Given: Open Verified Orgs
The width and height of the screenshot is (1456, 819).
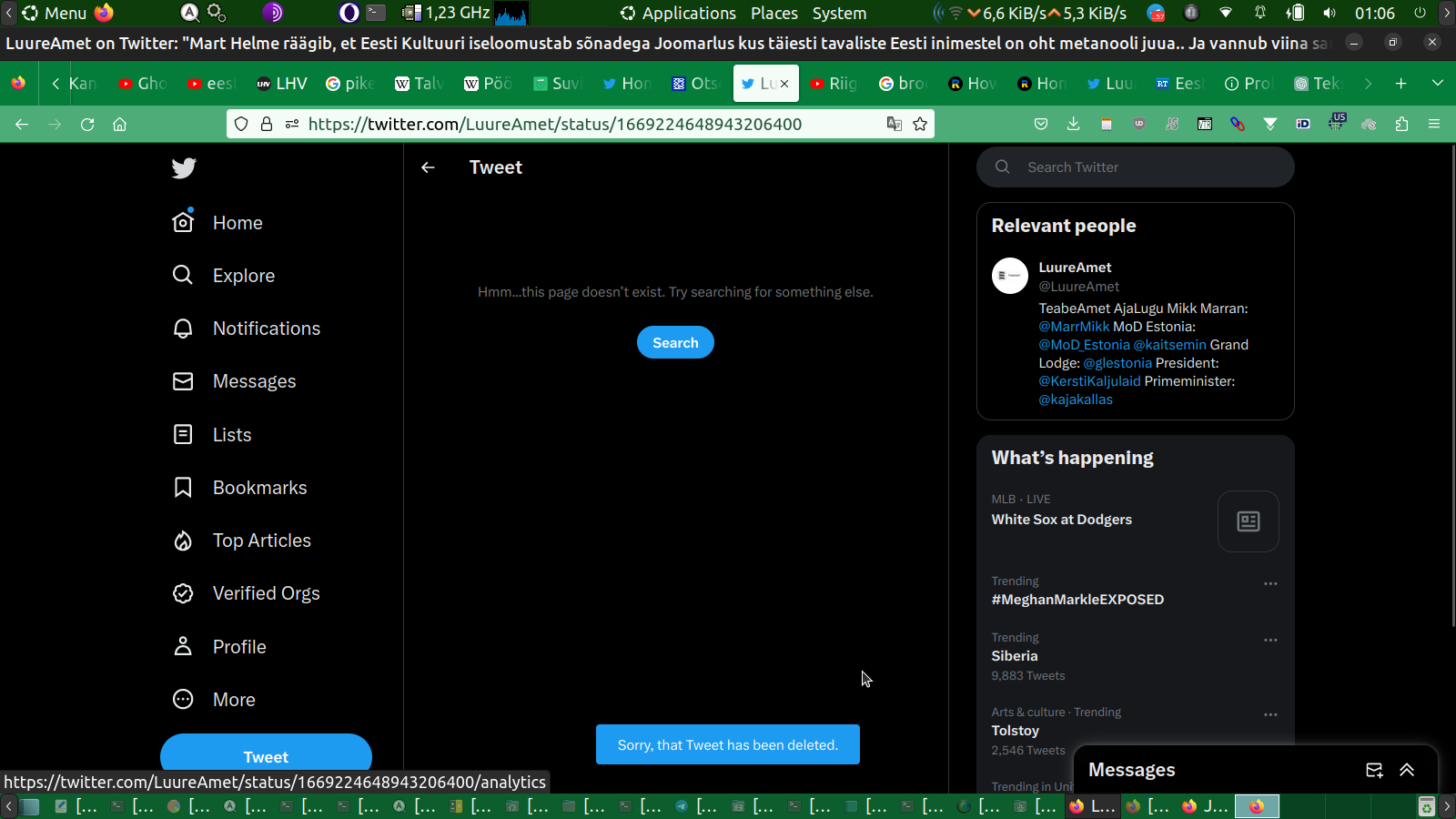Looking at the screenshot, I should click(x=247, y=593).
